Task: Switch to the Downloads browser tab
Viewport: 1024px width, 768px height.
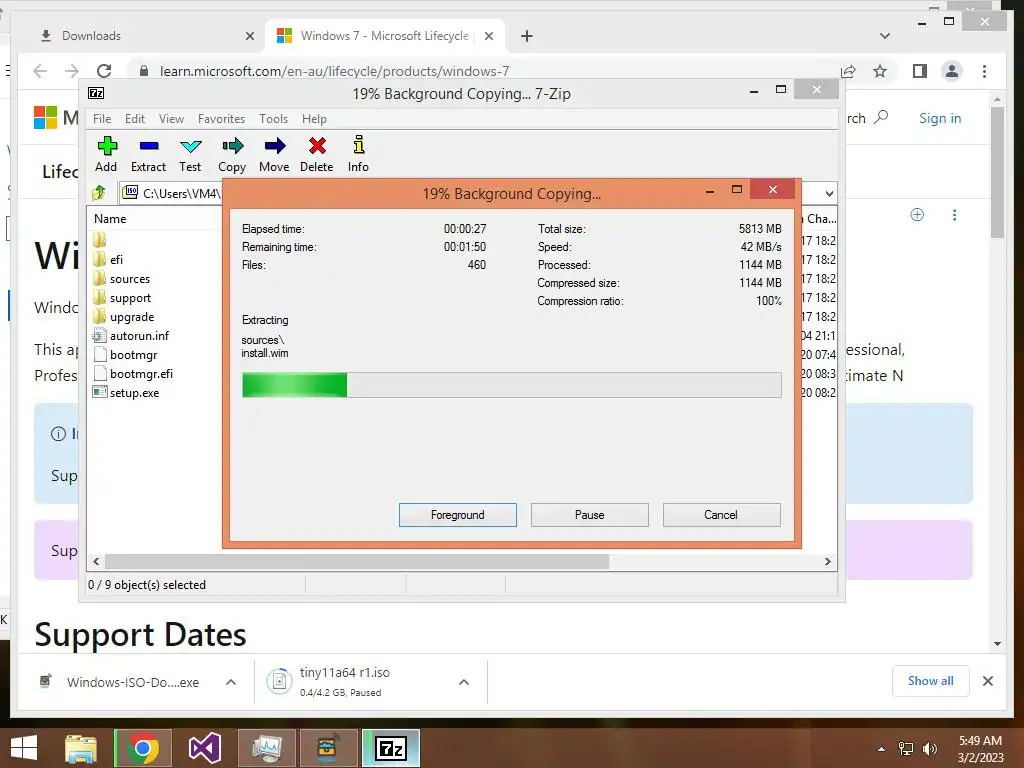Action: 138,36
